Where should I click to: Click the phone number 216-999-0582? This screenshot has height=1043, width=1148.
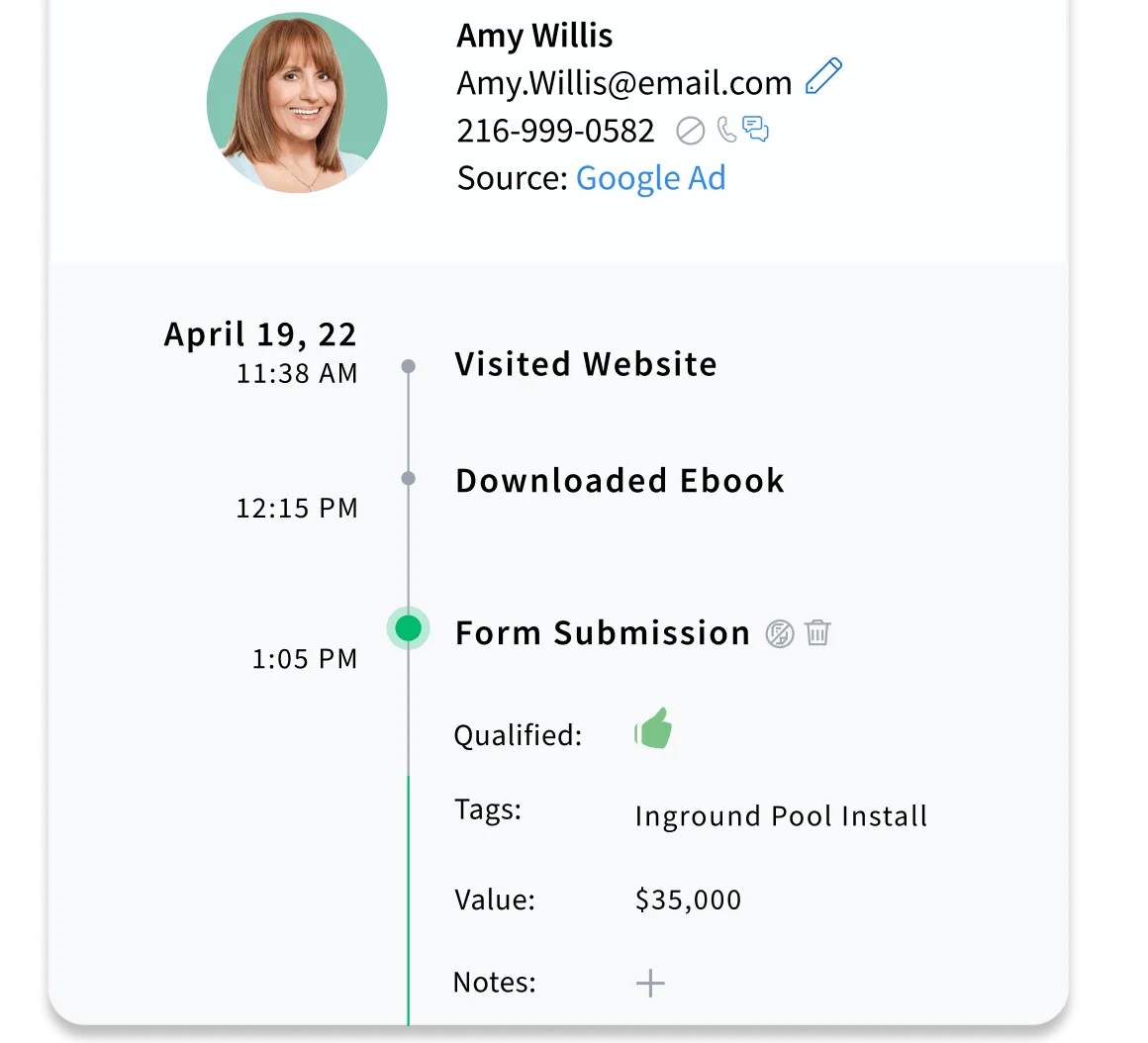click(x=556, y=131)
